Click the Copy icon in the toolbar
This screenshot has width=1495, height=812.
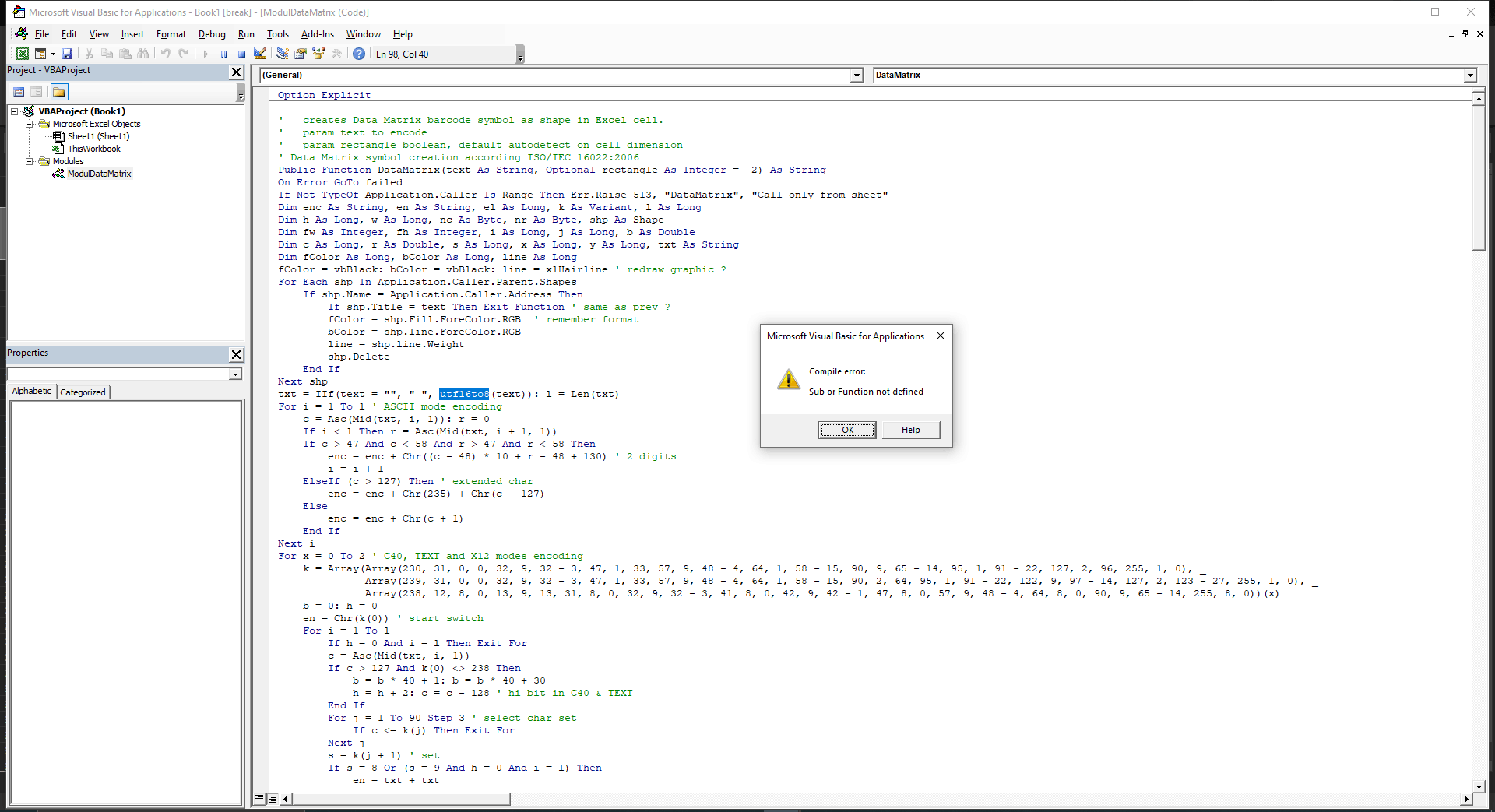(x=107, y=54)
